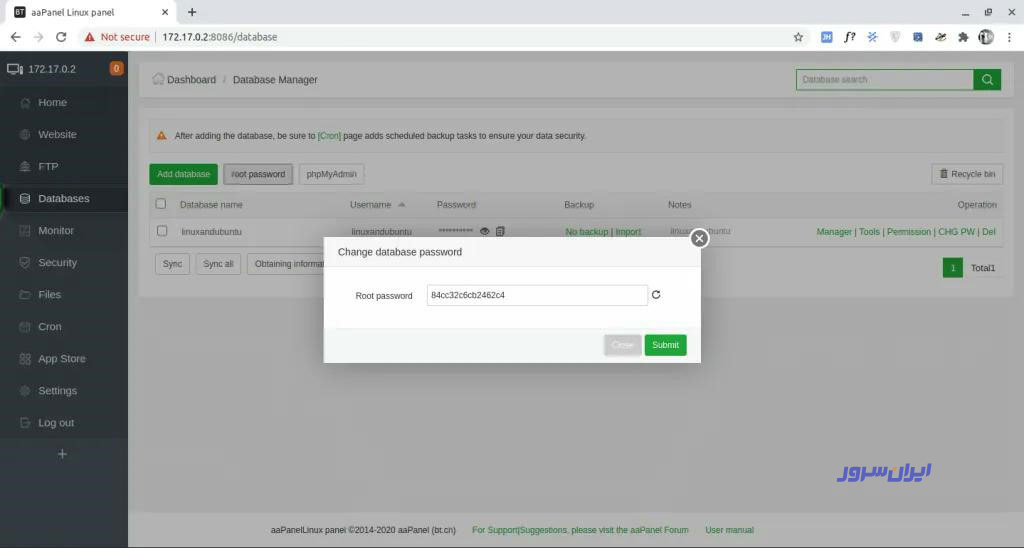Viewport: 1024px width, 548px height.
Task: Sort by Username column arrow
Action: (x=402, y=204)
